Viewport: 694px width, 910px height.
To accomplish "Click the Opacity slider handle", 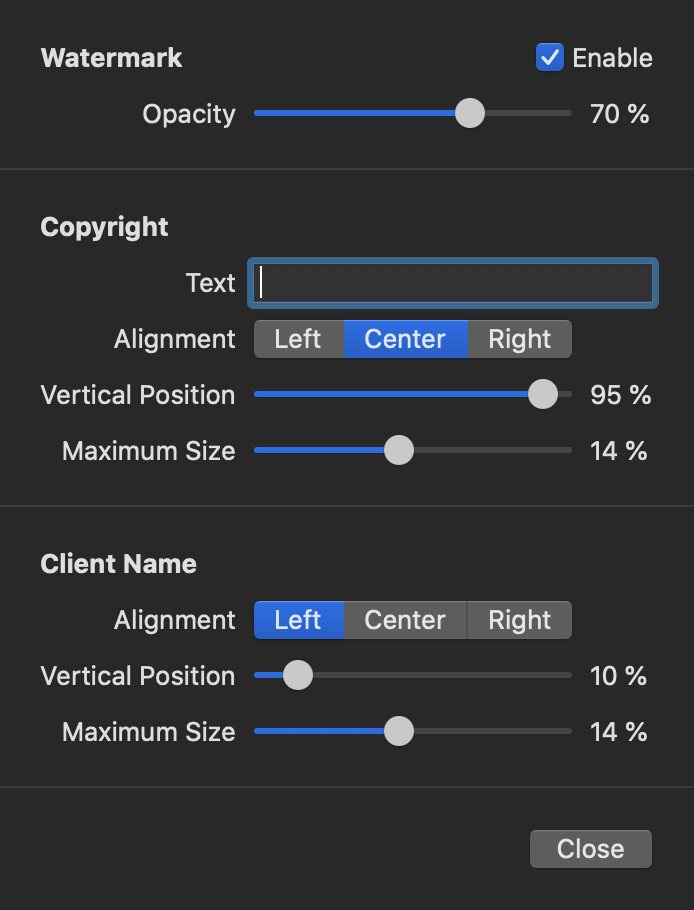I will (x=469, y=114).
